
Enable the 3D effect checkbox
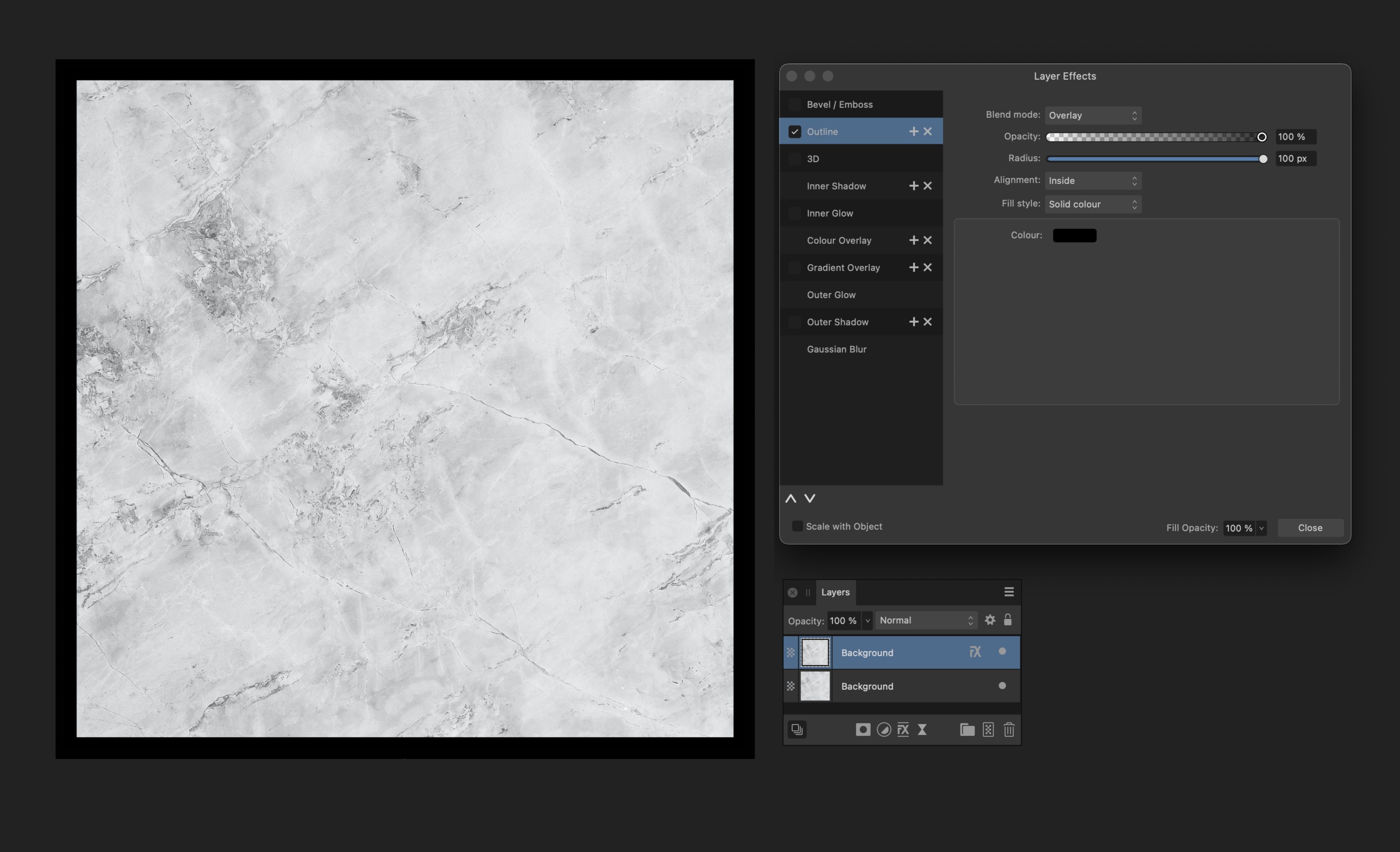794,159
